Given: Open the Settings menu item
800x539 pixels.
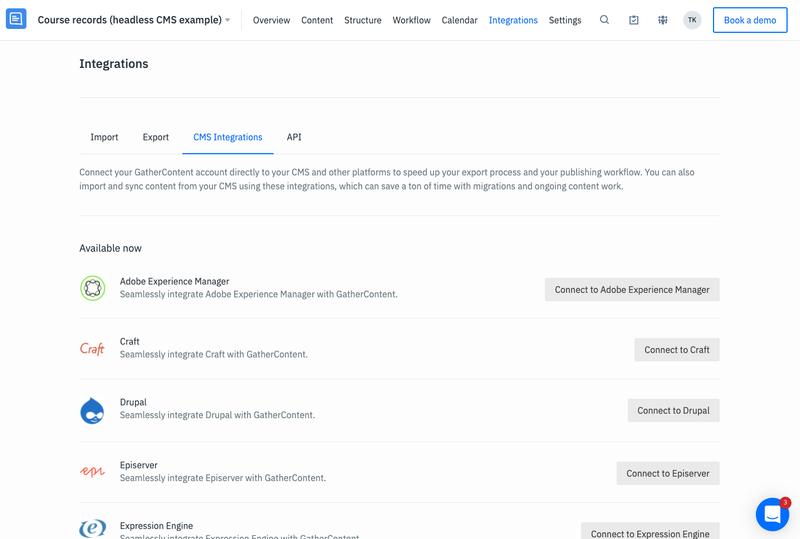Looking at the screenshot, I should tap(565, 20).
